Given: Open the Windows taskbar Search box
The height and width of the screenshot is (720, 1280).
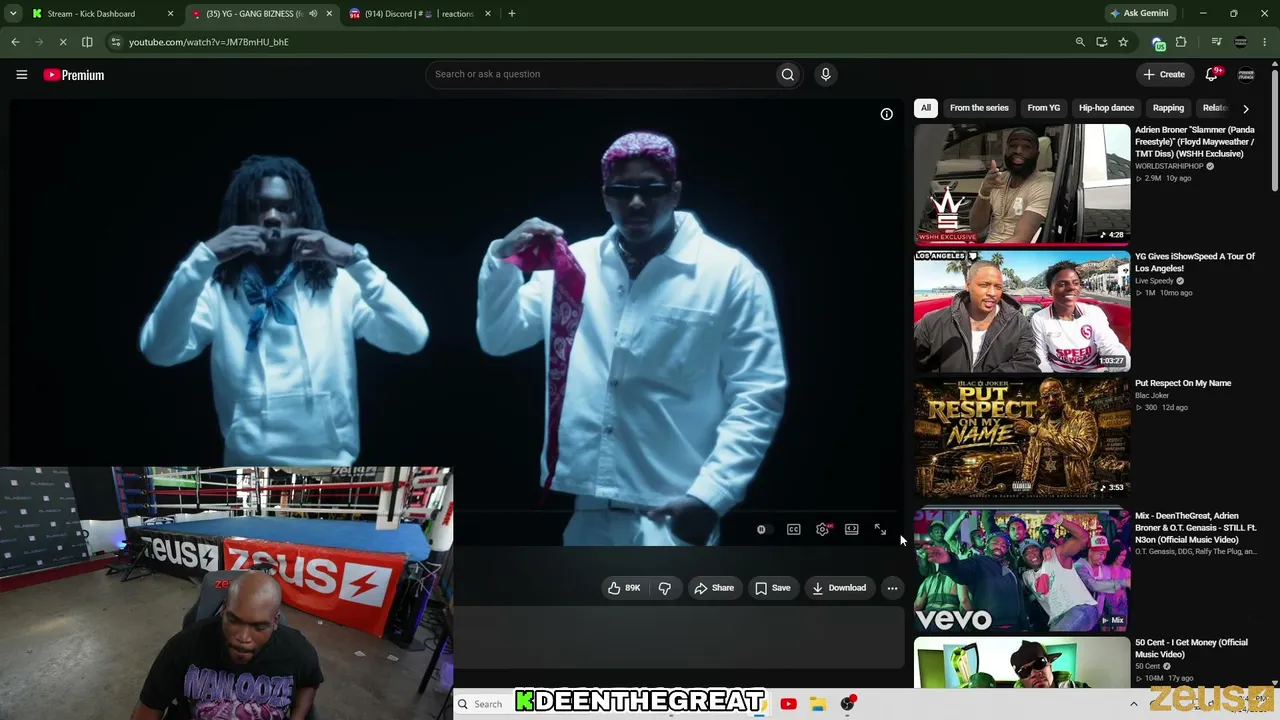Looking at the screenshot, I should 485,704.
